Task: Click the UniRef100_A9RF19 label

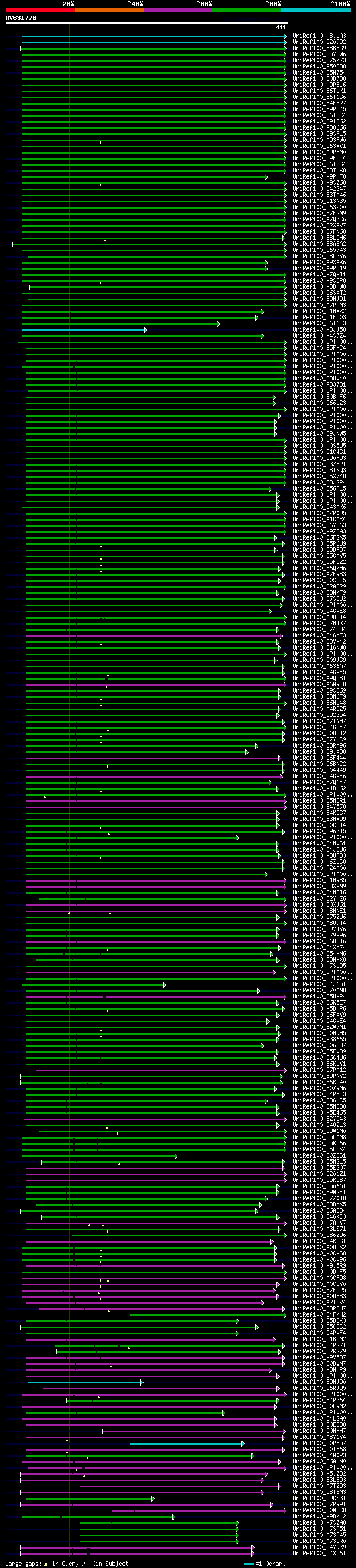Action: tap(319, 269)
